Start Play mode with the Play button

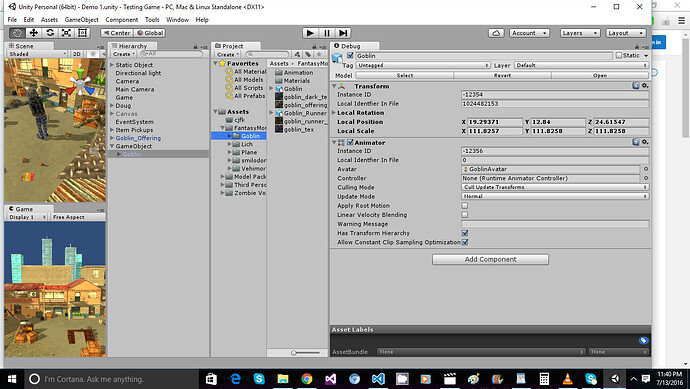pyautogui.click(x=310, y=33)
